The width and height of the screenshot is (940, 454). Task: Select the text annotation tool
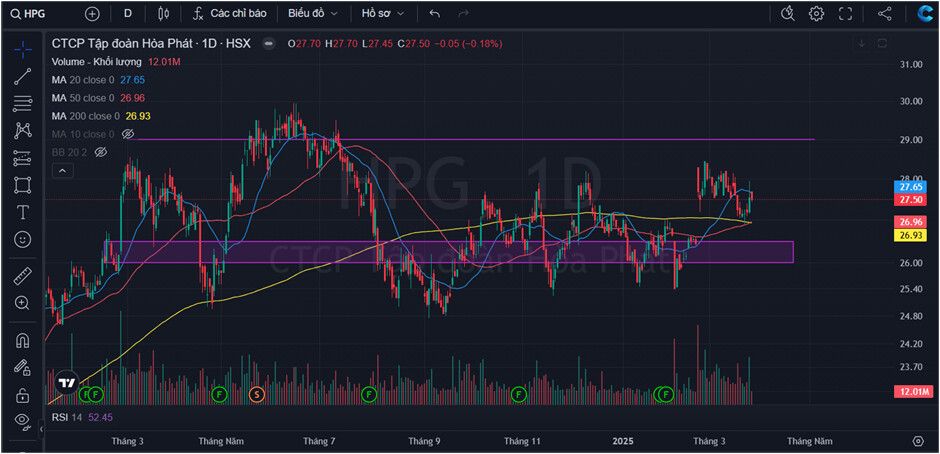pyautogui.click(x=22, y=212)
